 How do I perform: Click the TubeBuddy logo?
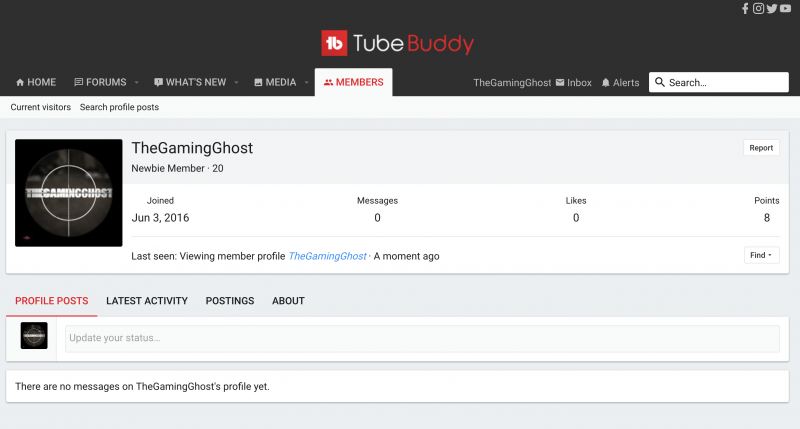tap(398, 43)
